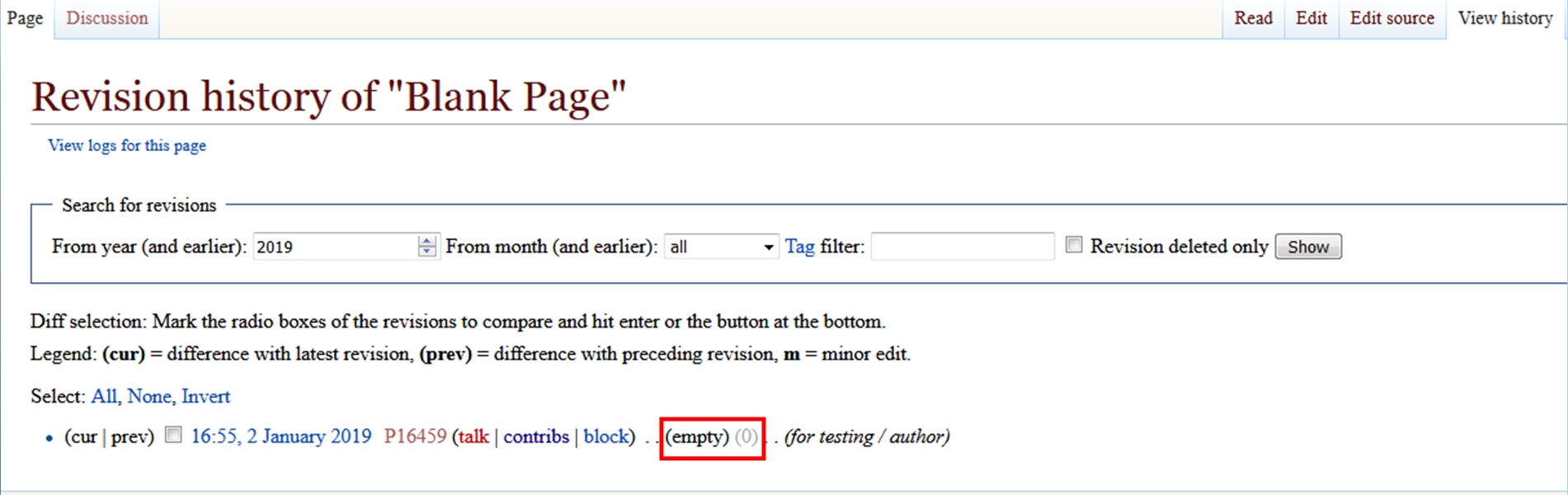
Task: Click the Invert selection link
Action: tap(205, 397)
